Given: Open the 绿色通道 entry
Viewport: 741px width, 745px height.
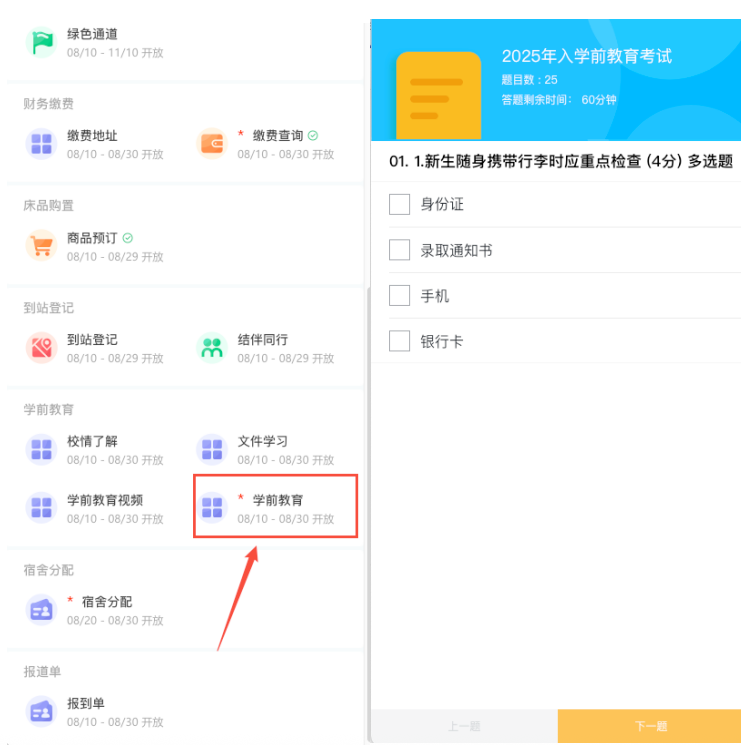Looking at the screenshot, I should [x=92, y=34].
